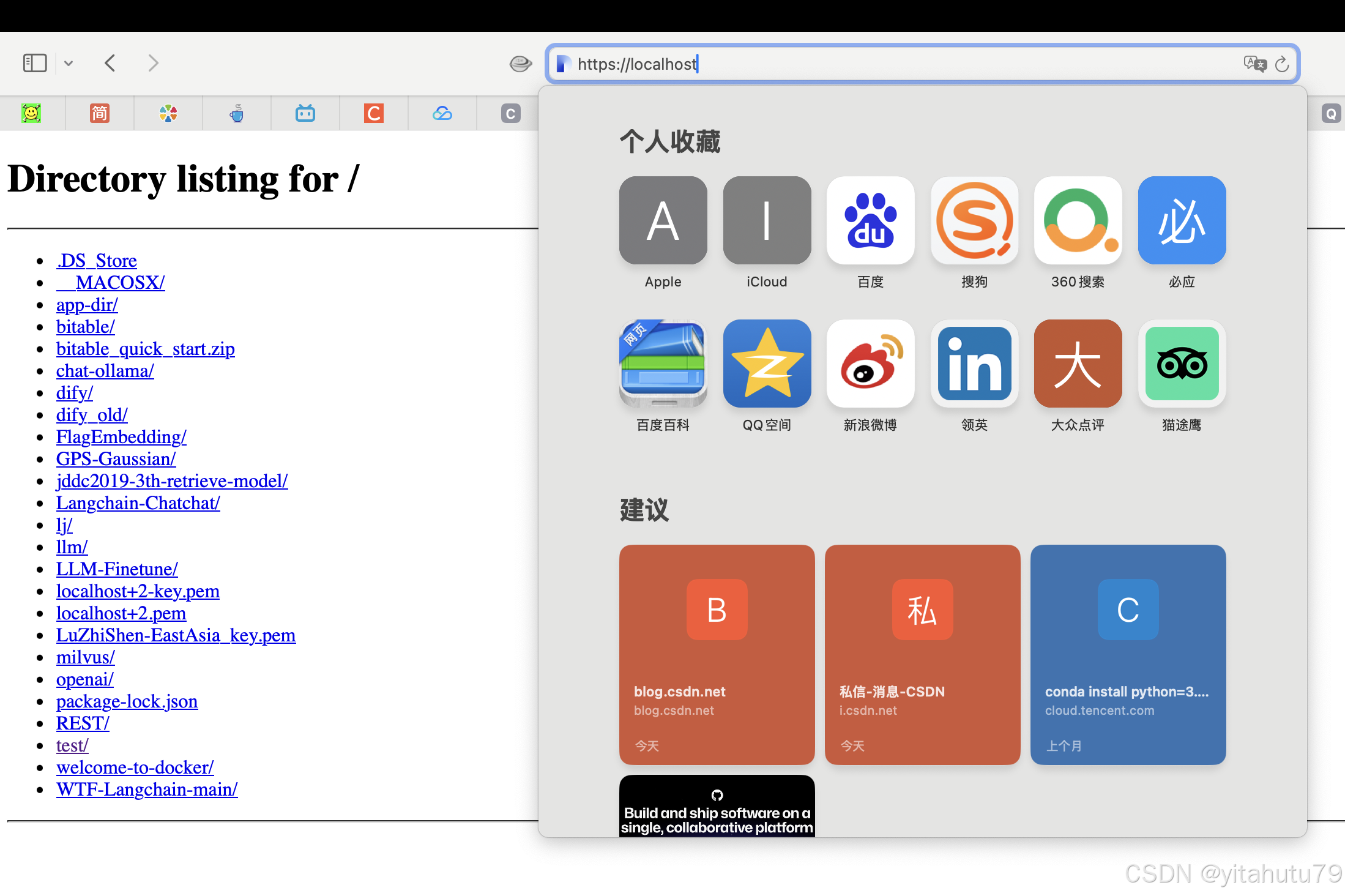Open the Baidu favorite

[x=870, y=220]
